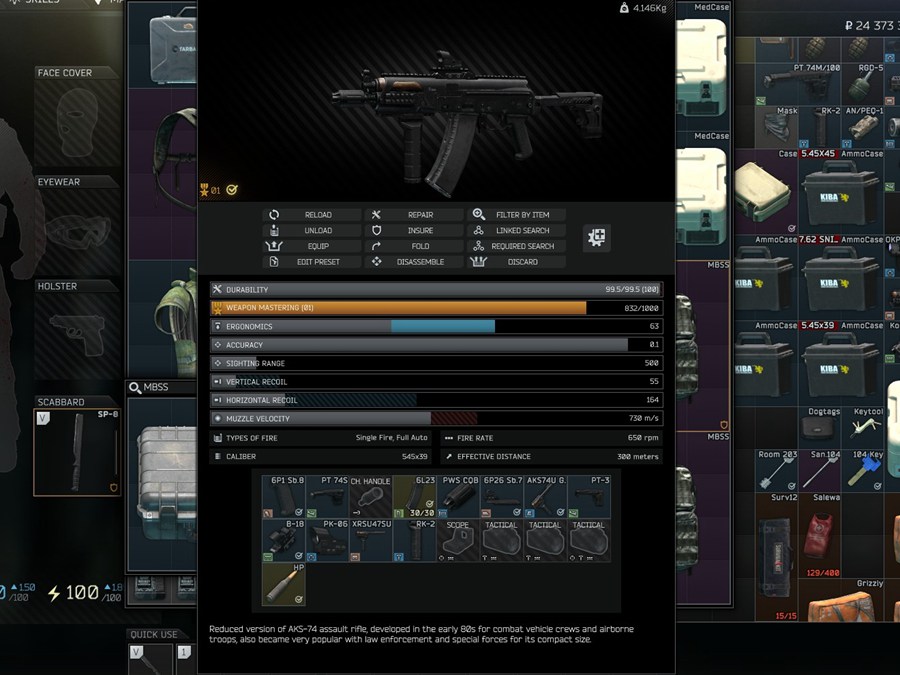900x675 pixels.
Task: Run a LINKED SEARCH for this weapon
Action: click(517, 230)
